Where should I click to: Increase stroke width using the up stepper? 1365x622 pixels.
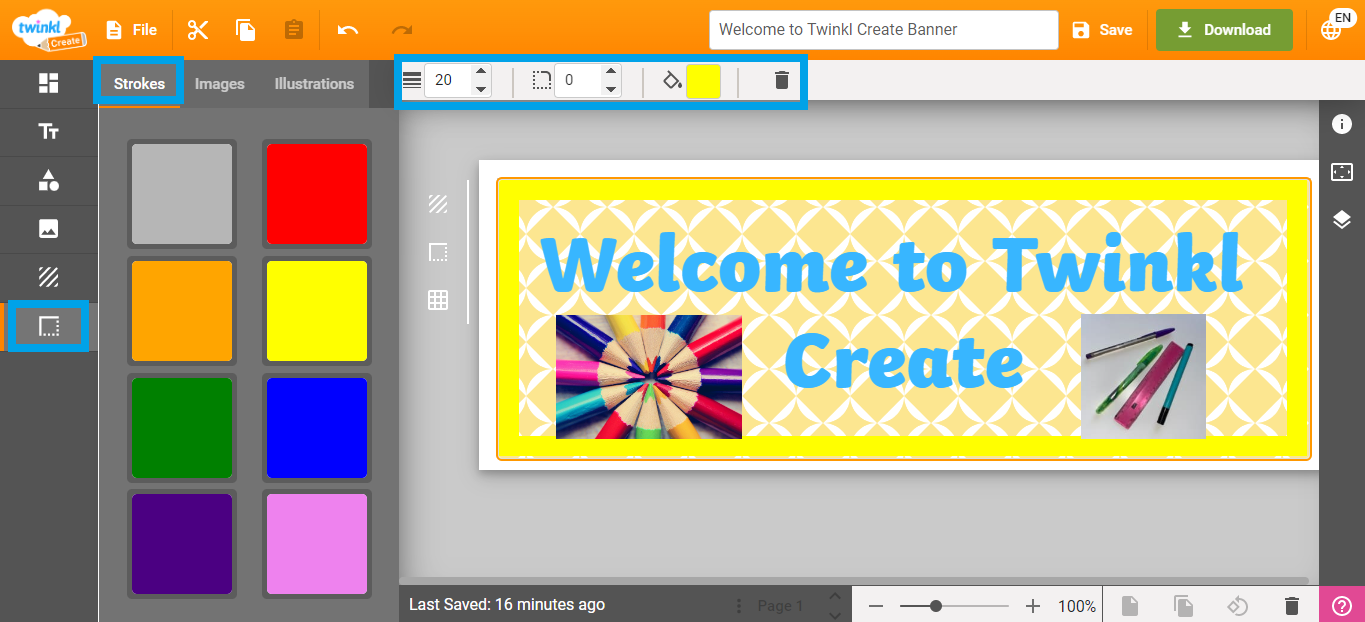click(481, 72)
